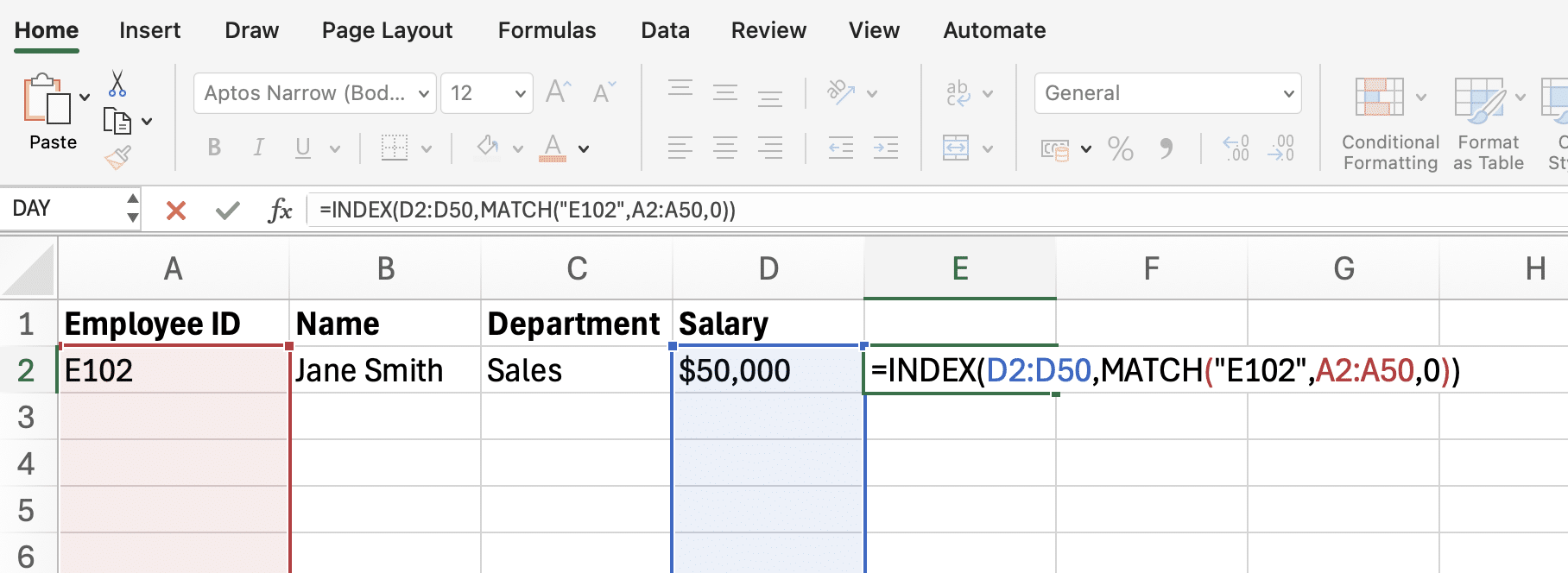Align text left
Viewport: 1568px width, 573px height.
680,148
